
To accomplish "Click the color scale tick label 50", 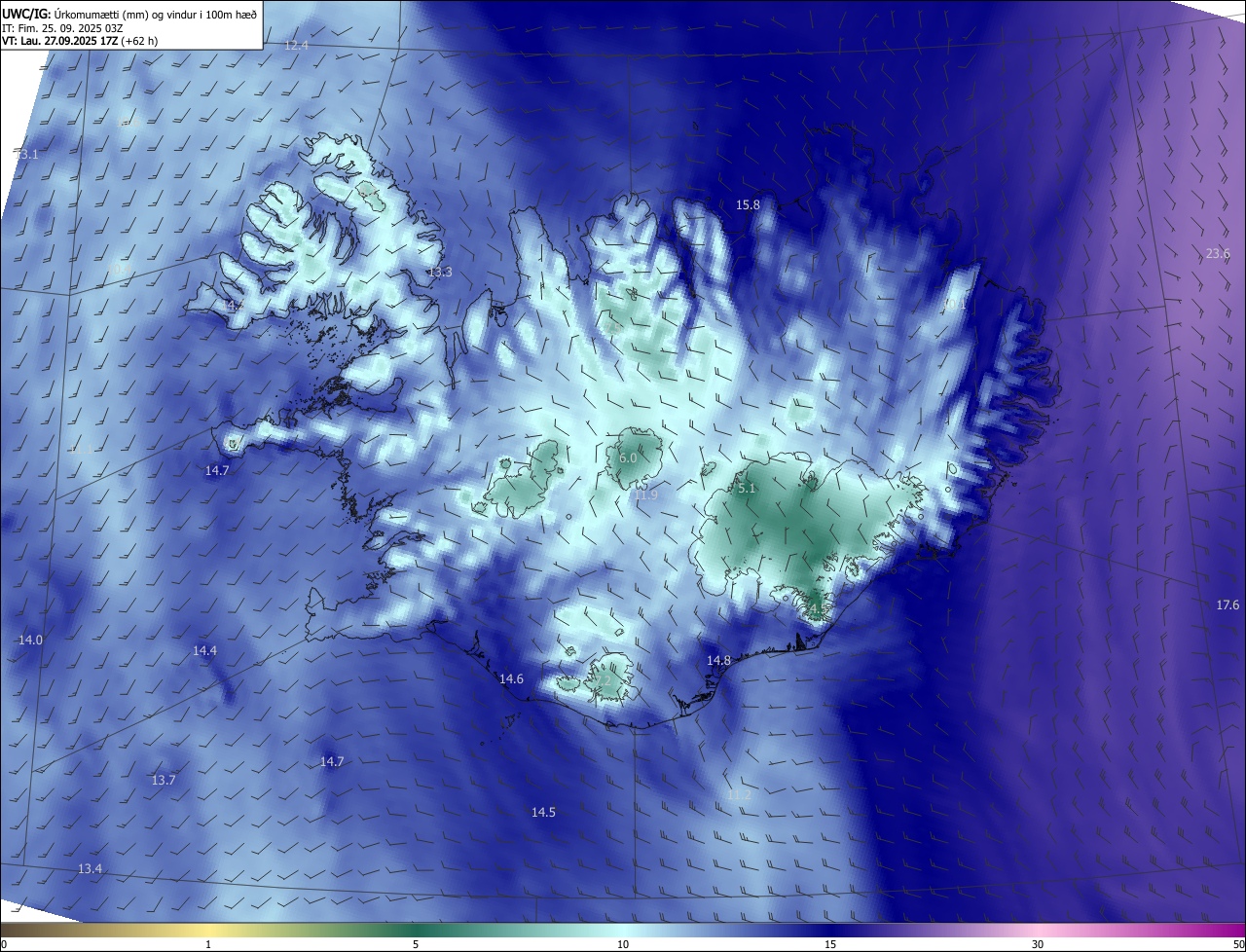I will [x=1238, y=944].
